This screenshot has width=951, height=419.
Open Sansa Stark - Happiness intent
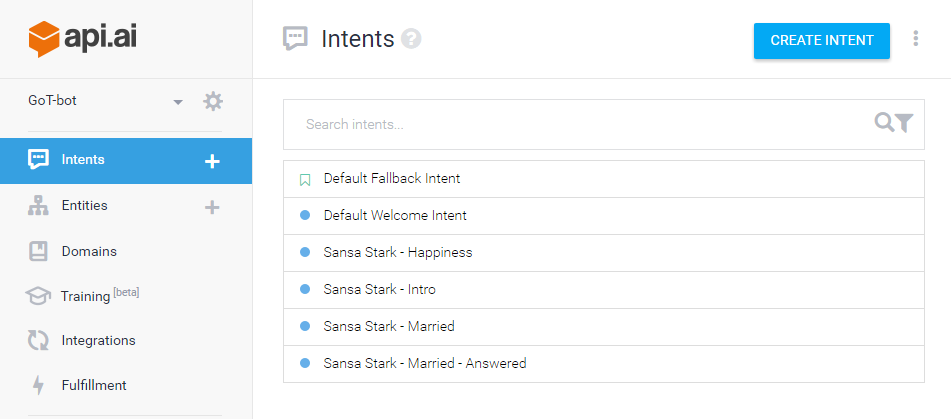coord(398,253)
